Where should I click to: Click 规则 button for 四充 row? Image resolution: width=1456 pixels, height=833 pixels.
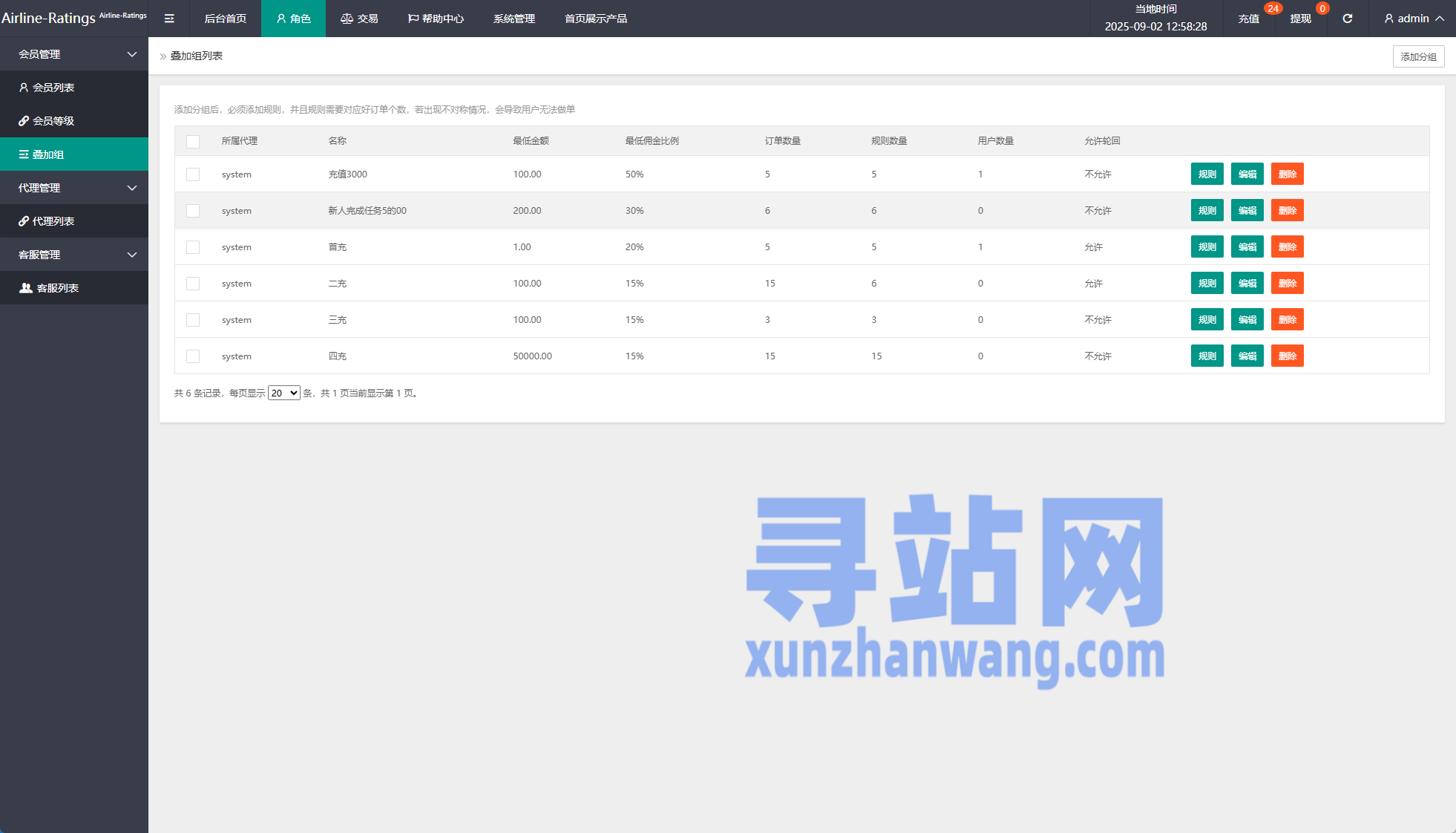click(1207, 356)
